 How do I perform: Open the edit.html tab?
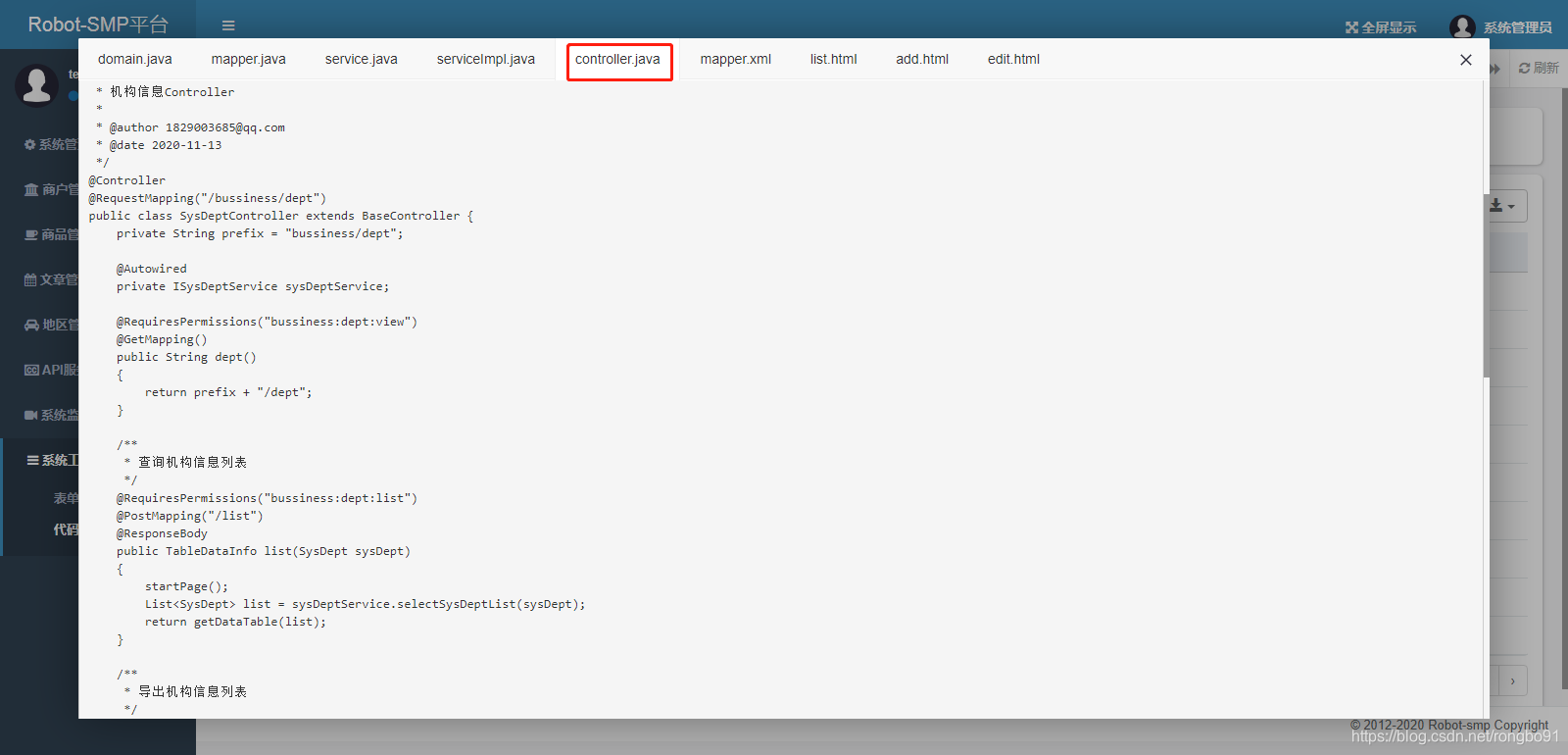(x=1013, y=59)
